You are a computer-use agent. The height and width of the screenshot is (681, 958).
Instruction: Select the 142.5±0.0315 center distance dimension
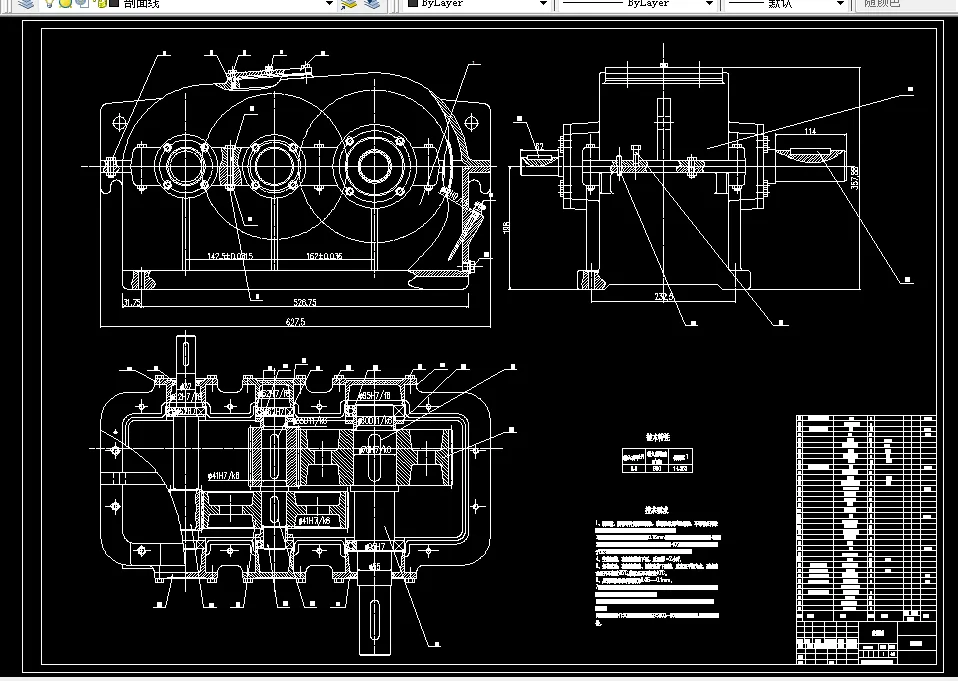[x=230, y=256]
